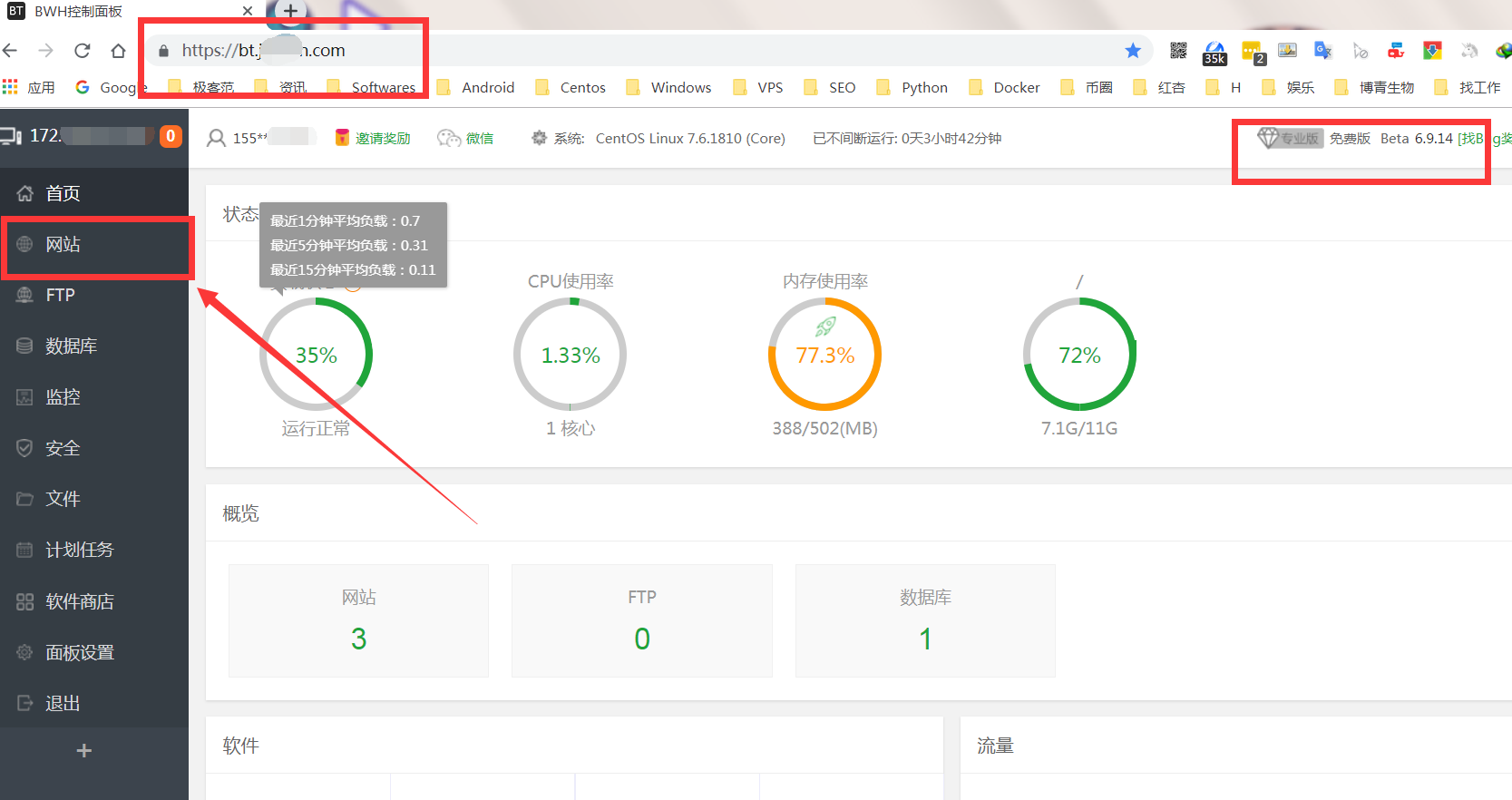Click the browser home icon
1512x800 pixels.
118,50
